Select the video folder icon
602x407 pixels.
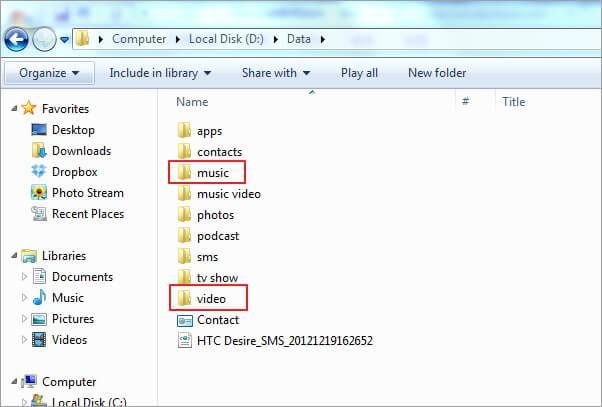pos(184,299)
